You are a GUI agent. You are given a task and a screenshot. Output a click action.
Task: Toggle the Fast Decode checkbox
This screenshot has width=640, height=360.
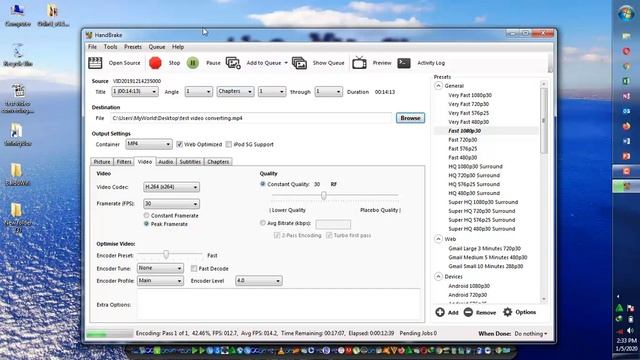pos(194,269)
